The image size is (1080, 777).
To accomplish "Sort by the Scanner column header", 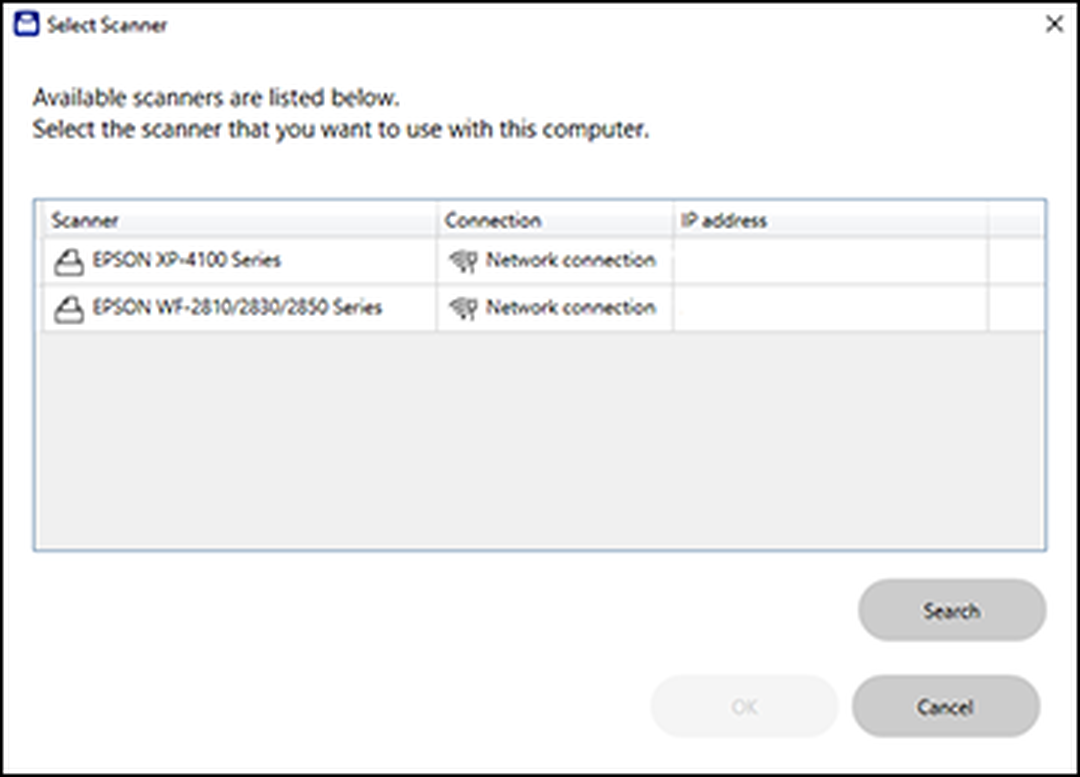I will pos(240,220).
